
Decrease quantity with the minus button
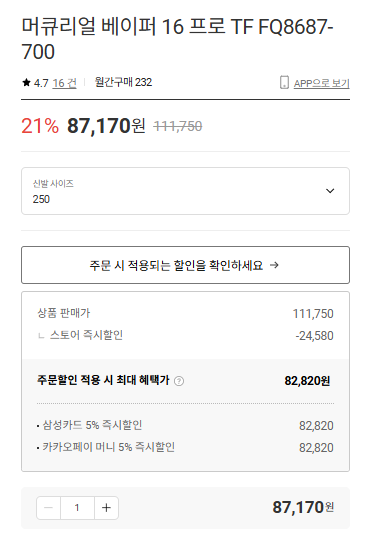[x=48, y=508]
